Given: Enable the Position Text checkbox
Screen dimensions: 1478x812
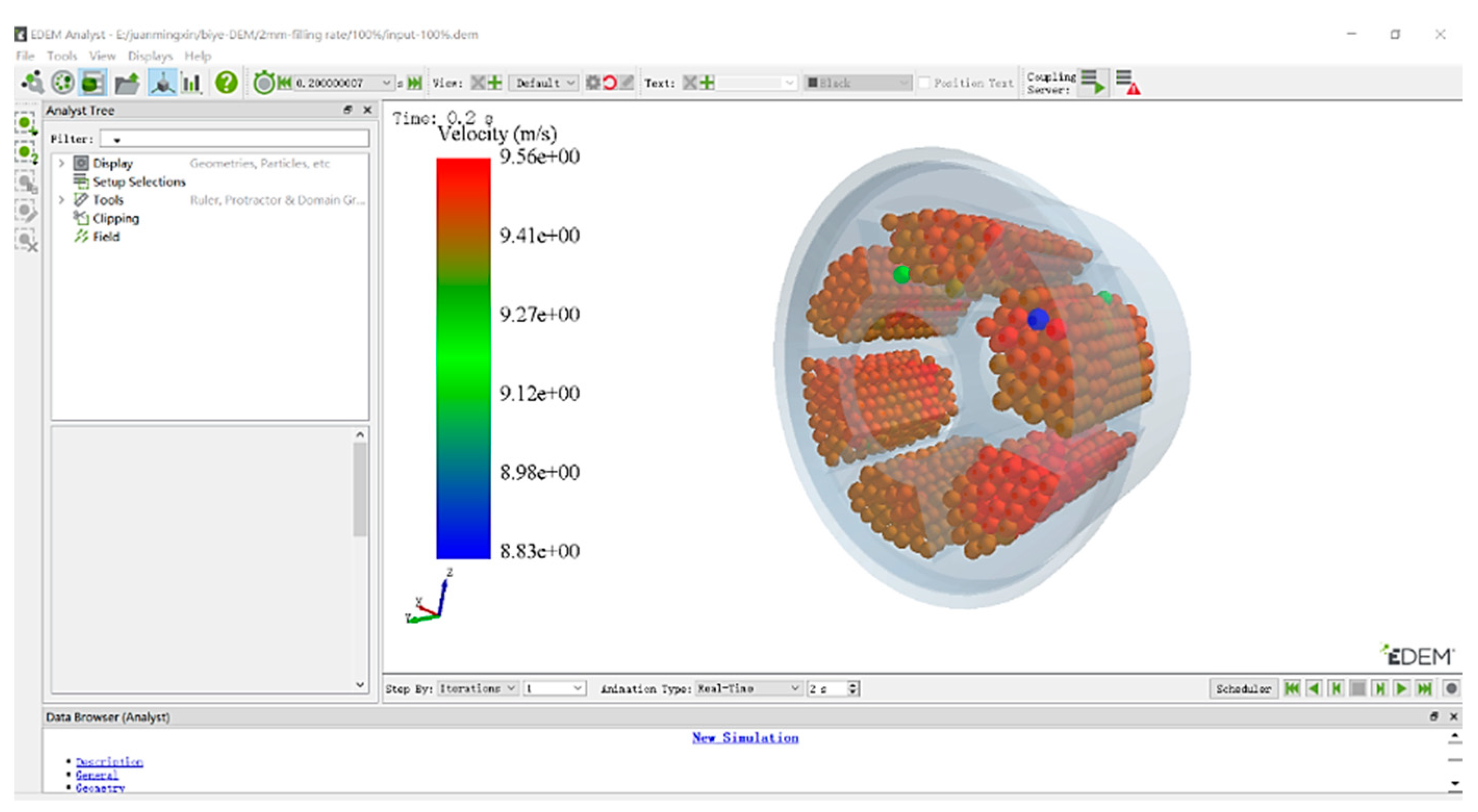Looking at the screenshot, I should click(924, 83).
